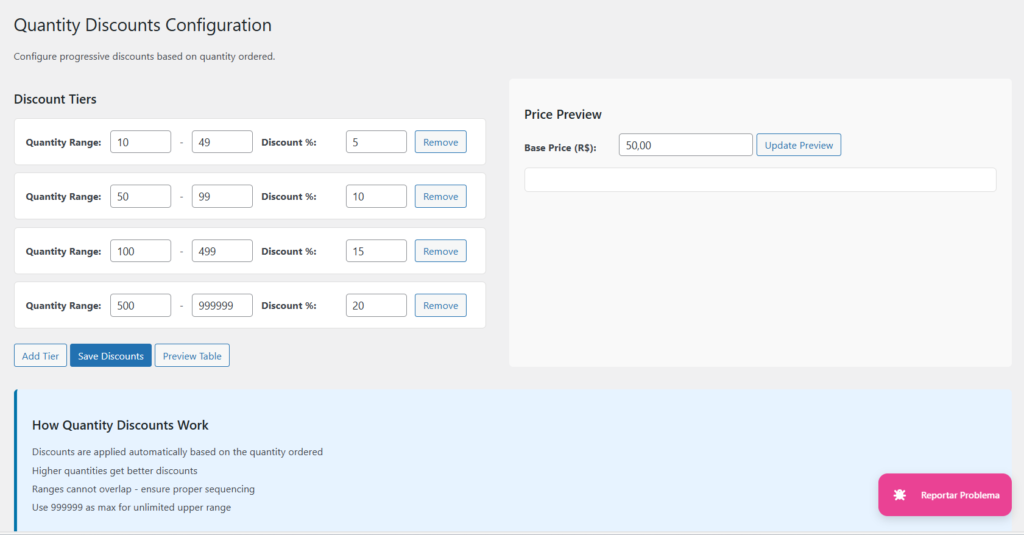
Task: Remove the 50-99 quantity discount tier
Action: pos(440,197)
